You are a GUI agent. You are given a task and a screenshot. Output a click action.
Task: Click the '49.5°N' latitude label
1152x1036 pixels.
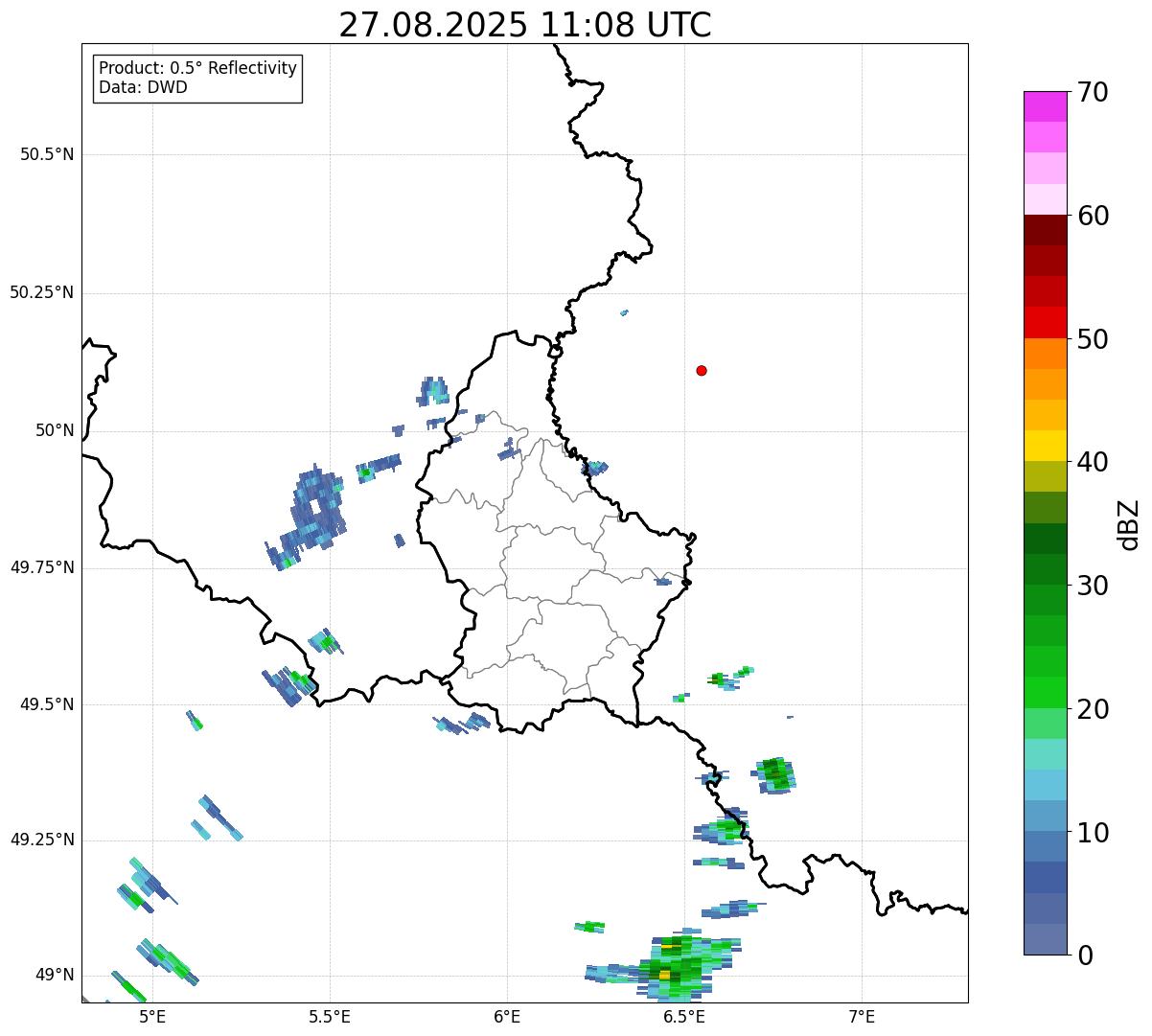point(47,704)
